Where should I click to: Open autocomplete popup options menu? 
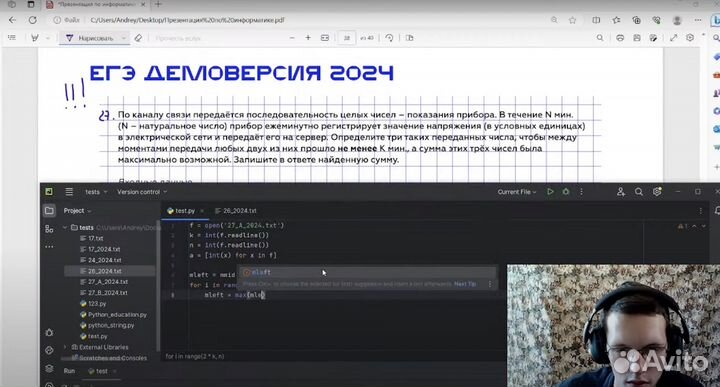pyautogui.click(x=490, y=284)
